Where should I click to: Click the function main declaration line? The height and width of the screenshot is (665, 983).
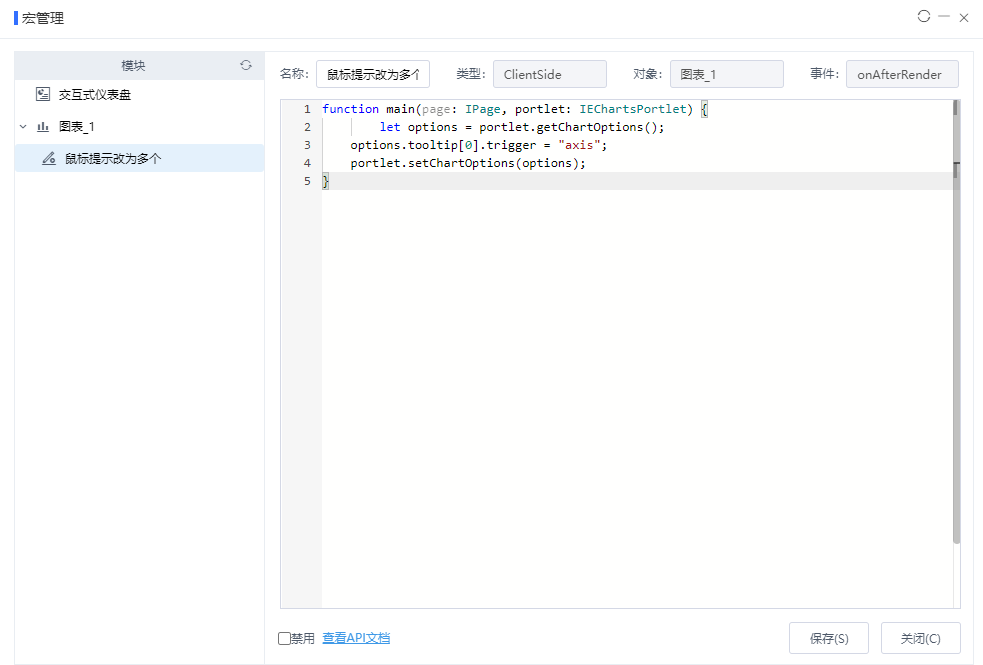(515, 109)
